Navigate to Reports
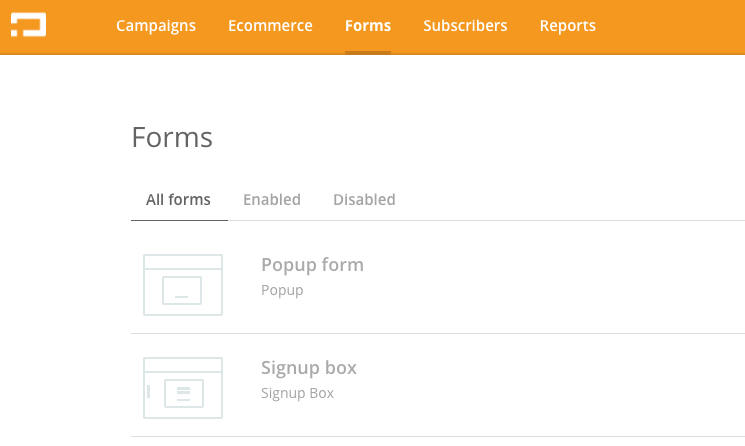 568,26
